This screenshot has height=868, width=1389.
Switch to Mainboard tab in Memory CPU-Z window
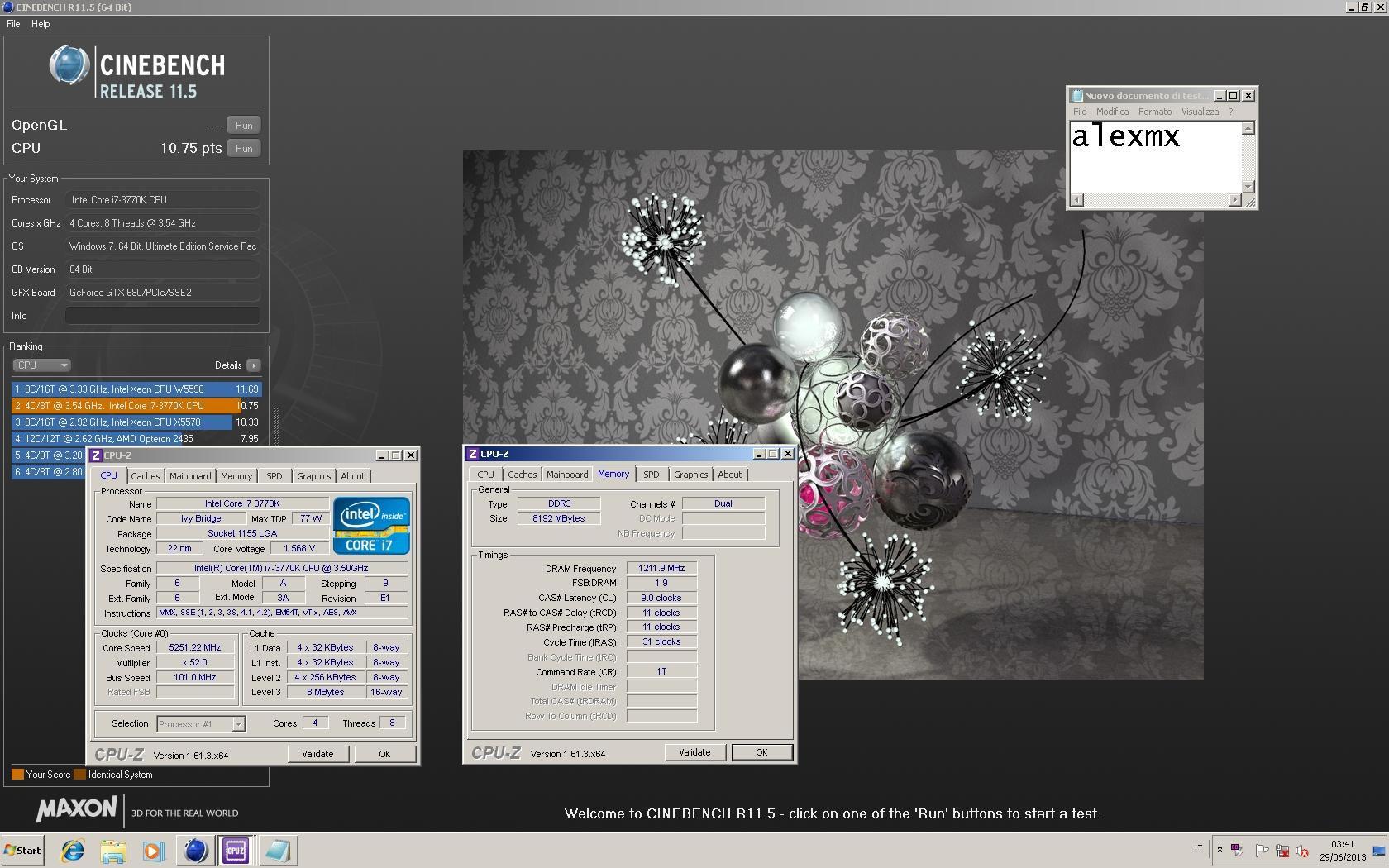[x=567, y=475]
